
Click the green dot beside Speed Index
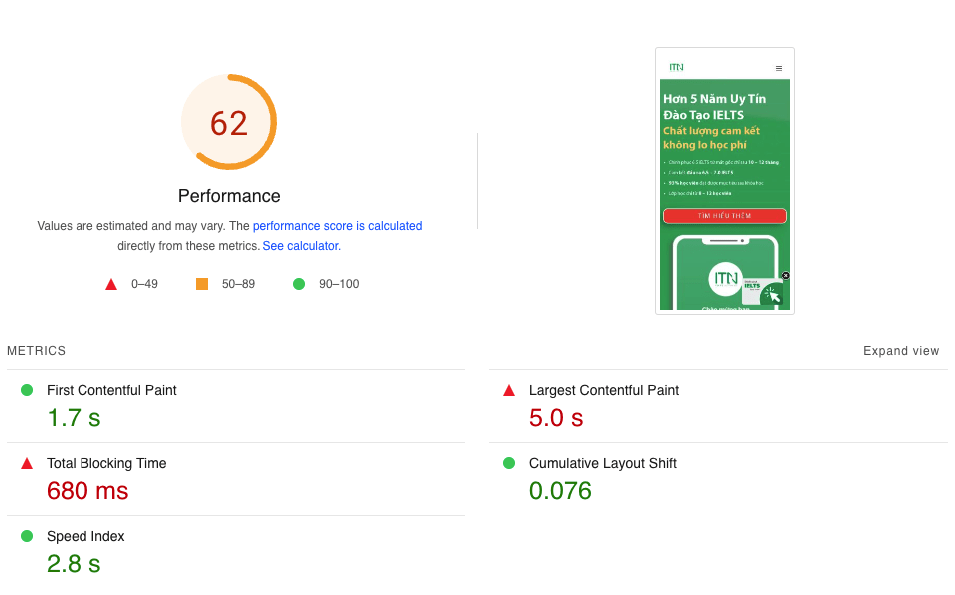[x=27, y=536]
